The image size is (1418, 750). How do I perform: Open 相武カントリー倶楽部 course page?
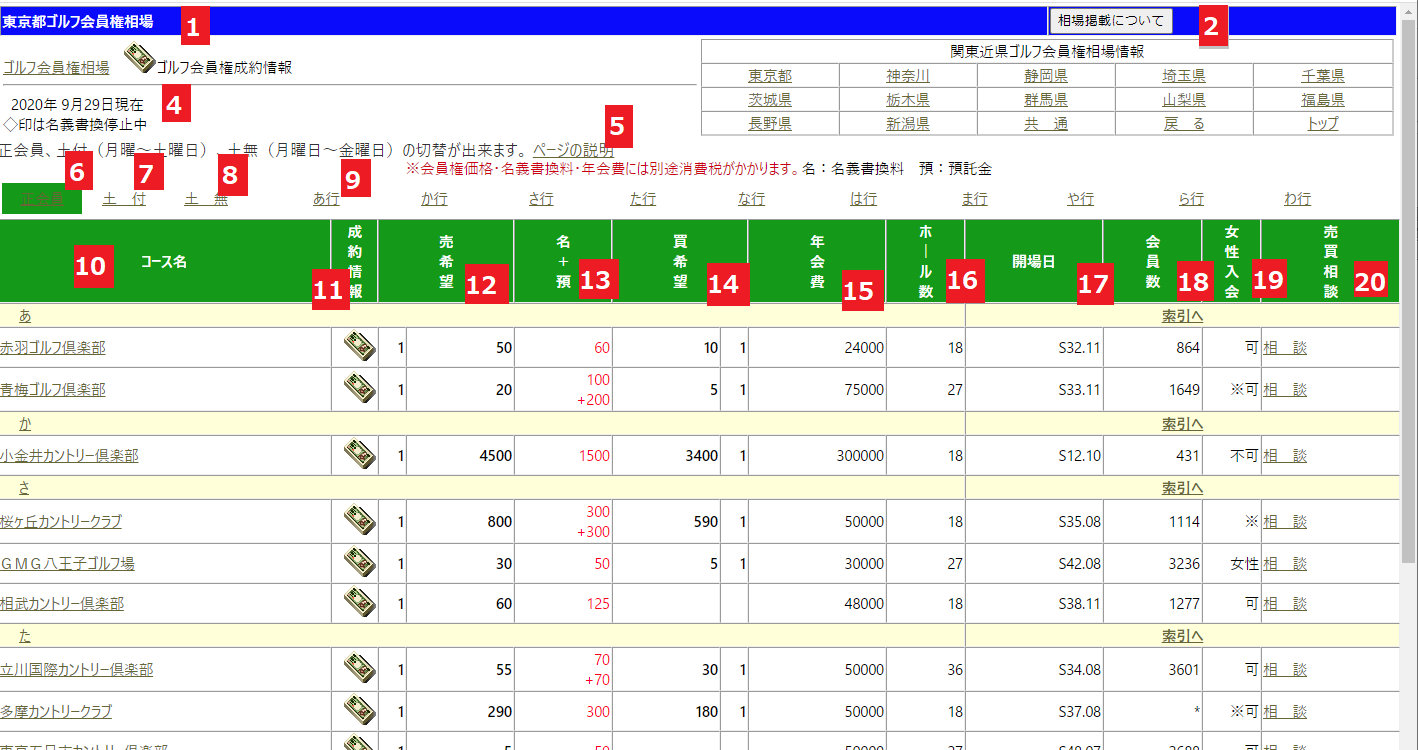pos(62,604)
